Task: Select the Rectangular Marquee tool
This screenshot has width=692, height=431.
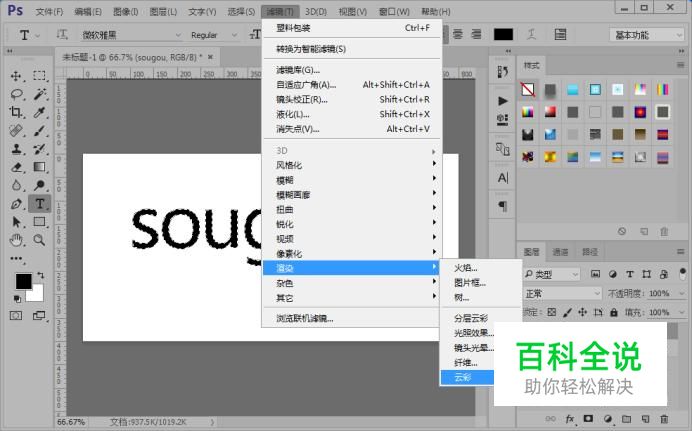Action: (39, 76)
